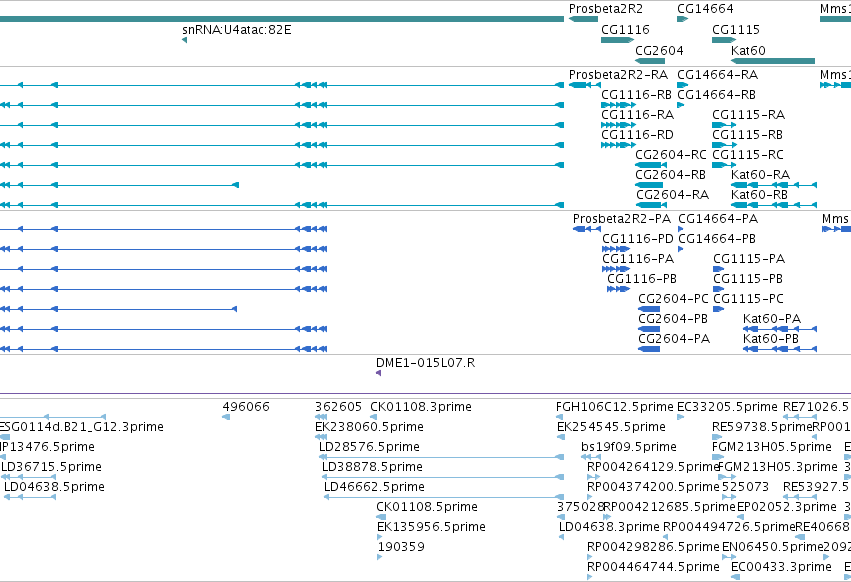This screenshot has width=851, height=582.
Task: Select EST 525073
Action: pos(745,488)
